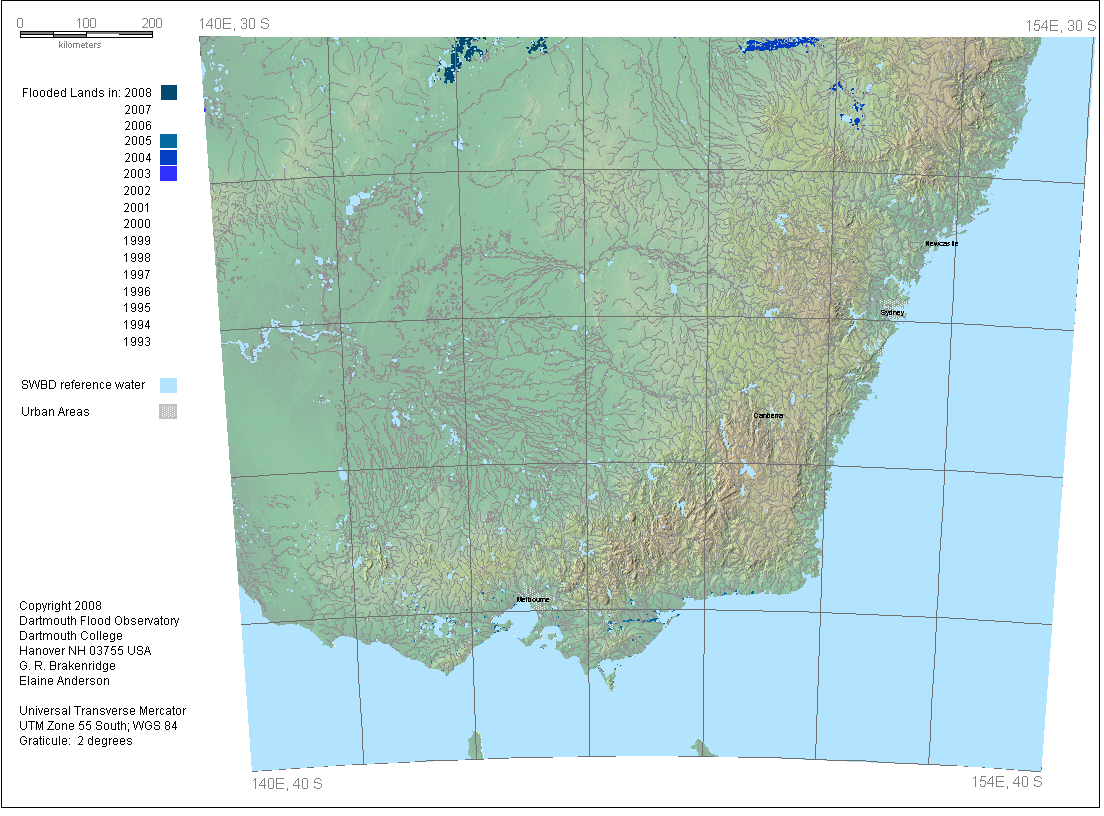Click the 1993 year in the legend
Image resolution: width=1104 pixels, height=816 pixels.
point(137,342)
